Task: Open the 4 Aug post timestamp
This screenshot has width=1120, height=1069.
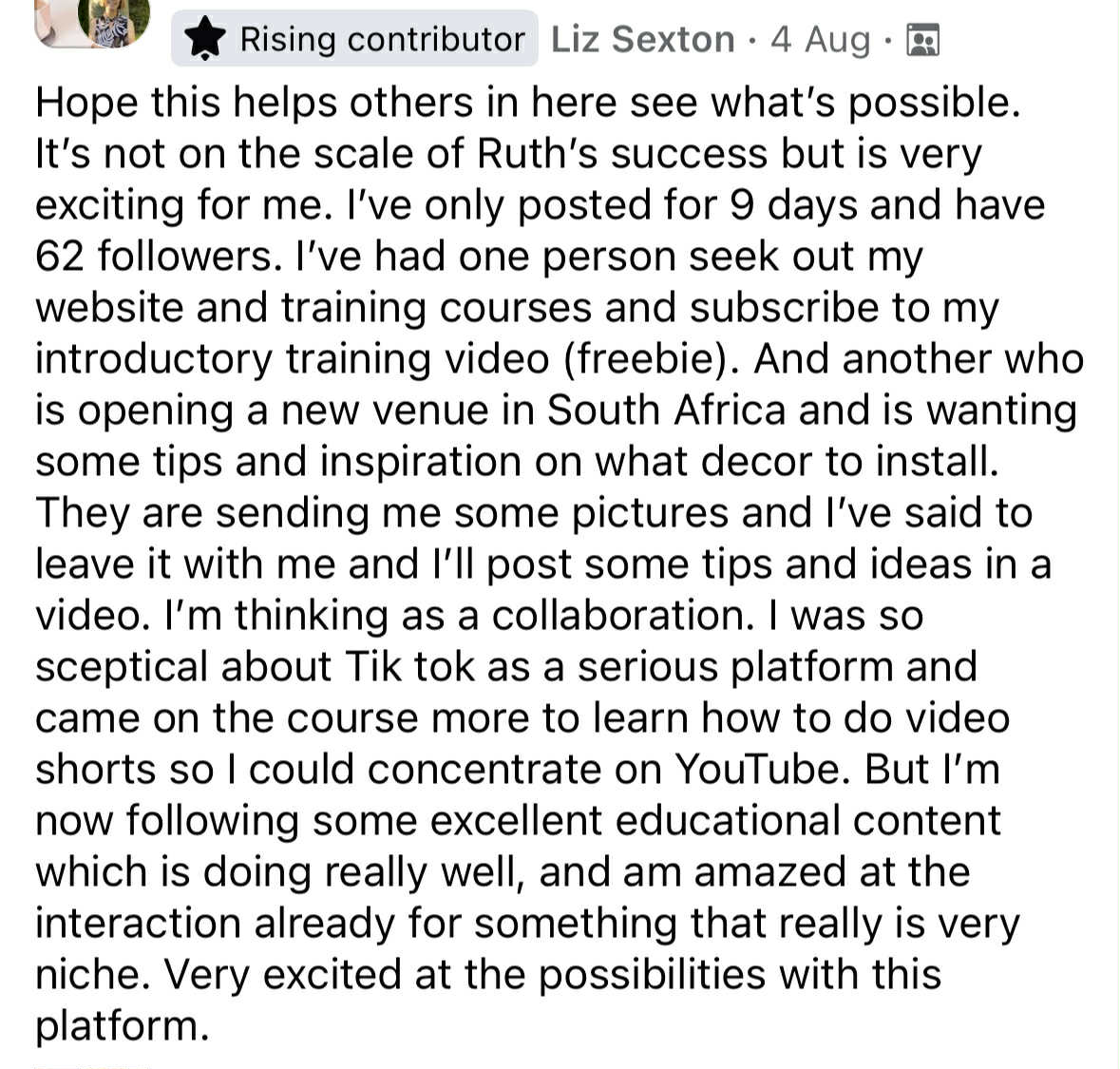Action: click(820, 39)
